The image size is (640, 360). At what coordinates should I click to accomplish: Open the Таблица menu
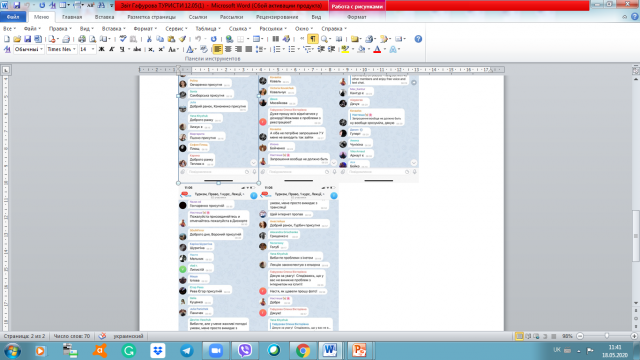(208, 29)
